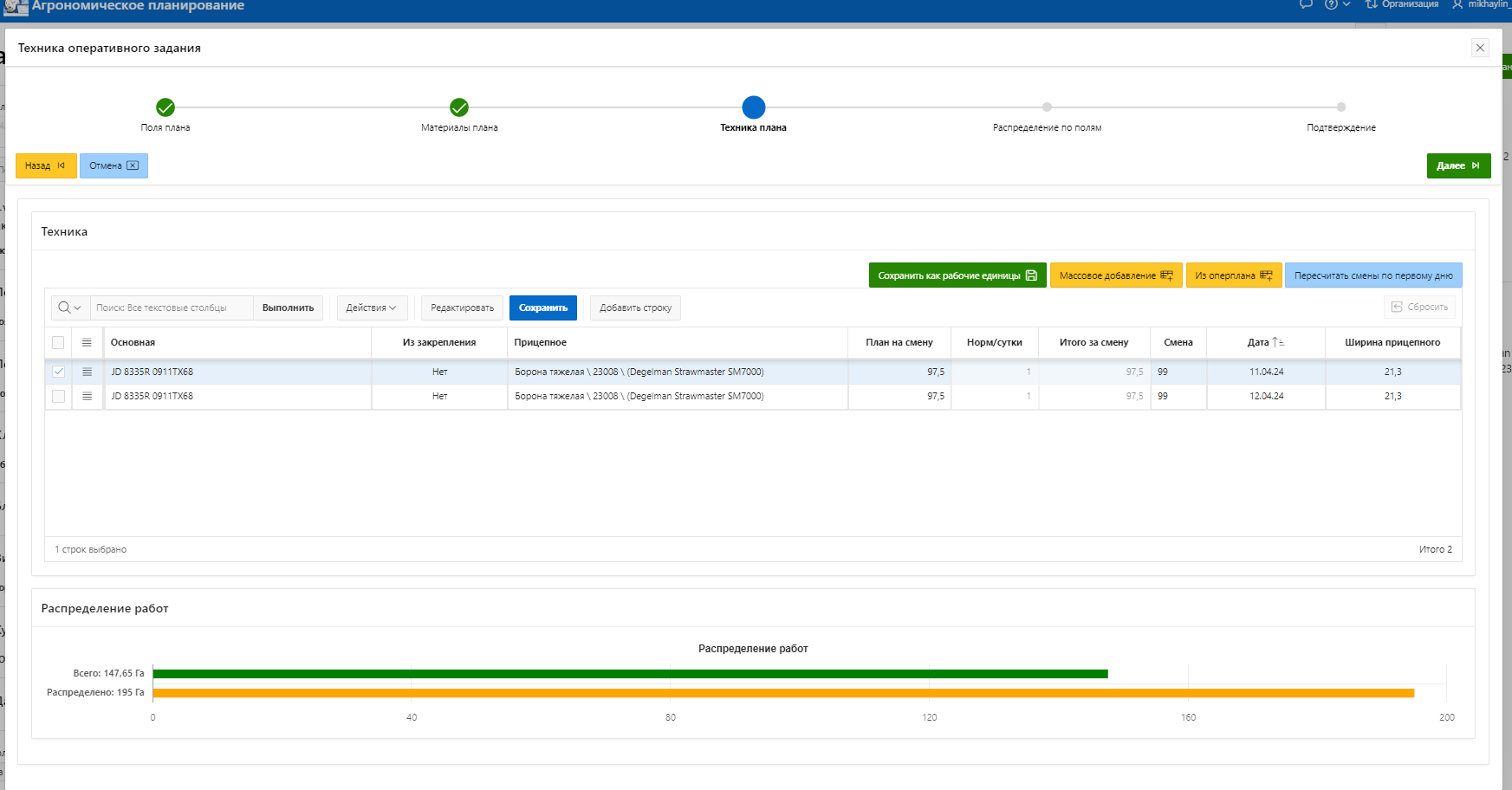
Task: Open row menu for the 11.04.24 row
Action: 87,372
